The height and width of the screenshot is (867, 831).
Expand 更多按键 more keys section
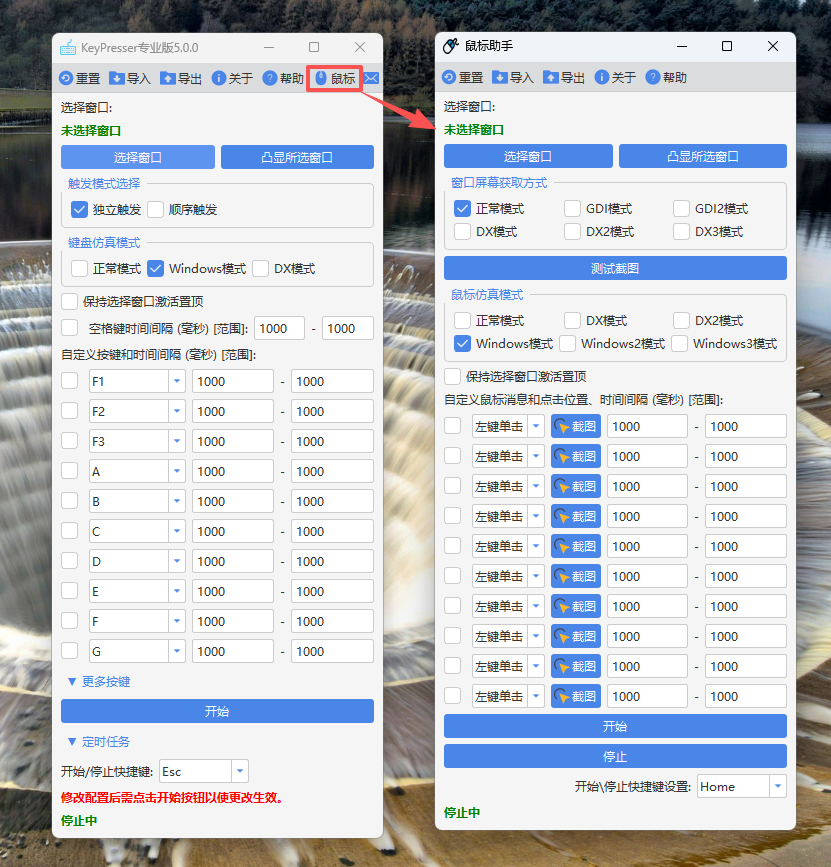pos(98,681)
